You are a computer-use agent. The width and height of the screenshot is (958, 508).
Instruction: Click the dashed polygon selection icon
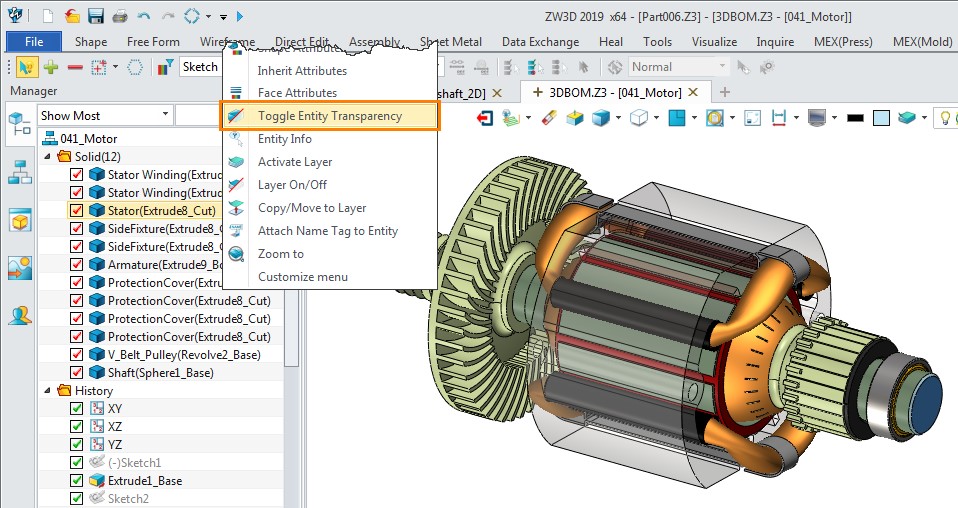pos(135,67)
